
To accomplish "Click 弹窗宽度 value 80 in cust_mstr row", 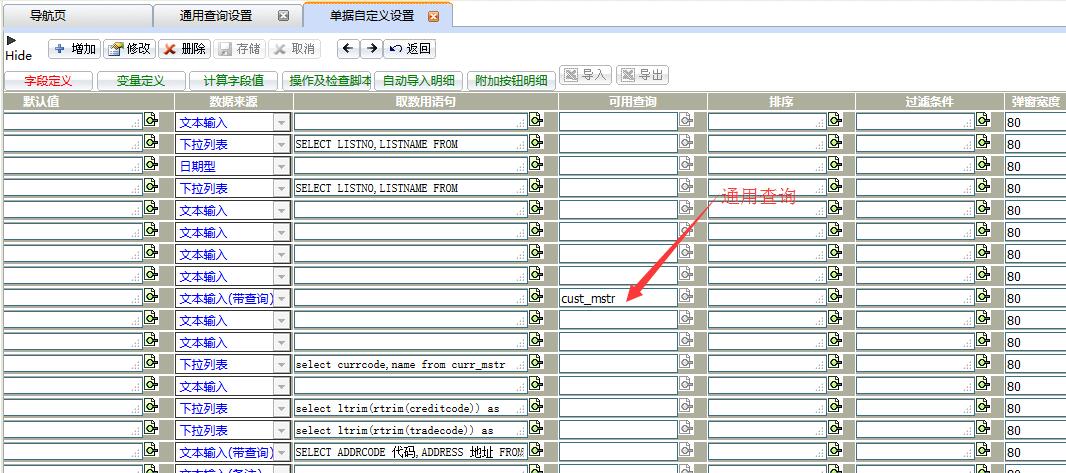I will (1035, 298).
